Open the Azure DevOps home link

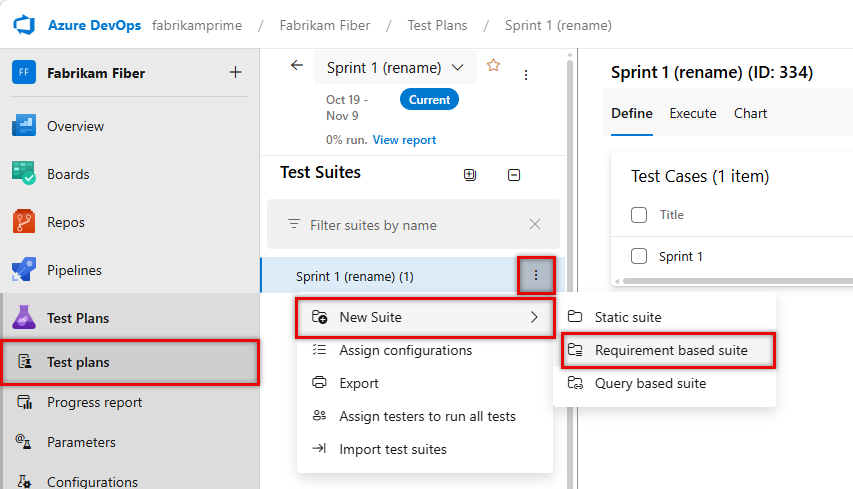pos(94,26)
